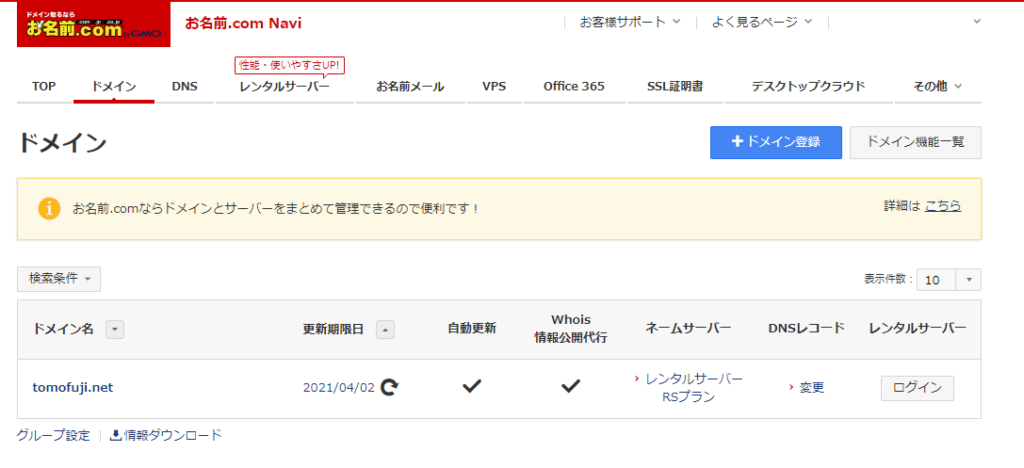Open the tomofuji.net domain link
The width and height of the screenshot is (1024, 468).
point(72,388)
